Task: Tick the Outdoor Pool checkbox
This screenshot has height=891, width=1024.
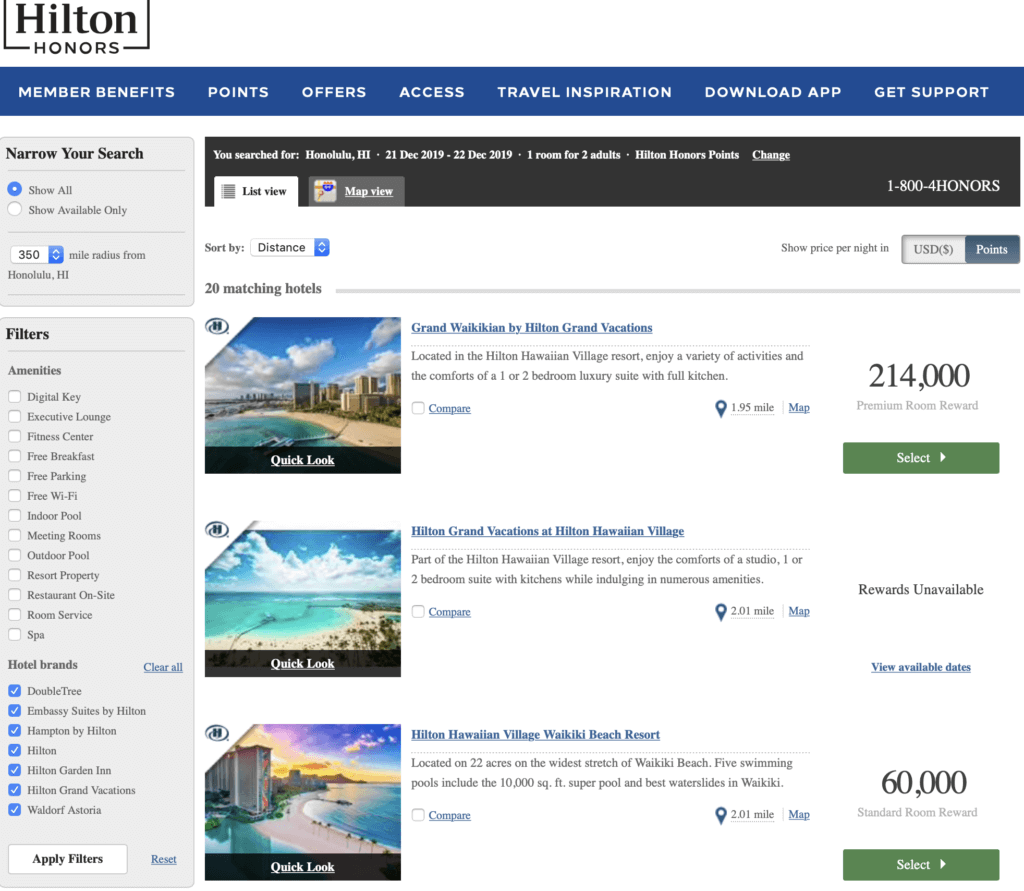Action: pos(14,555)
